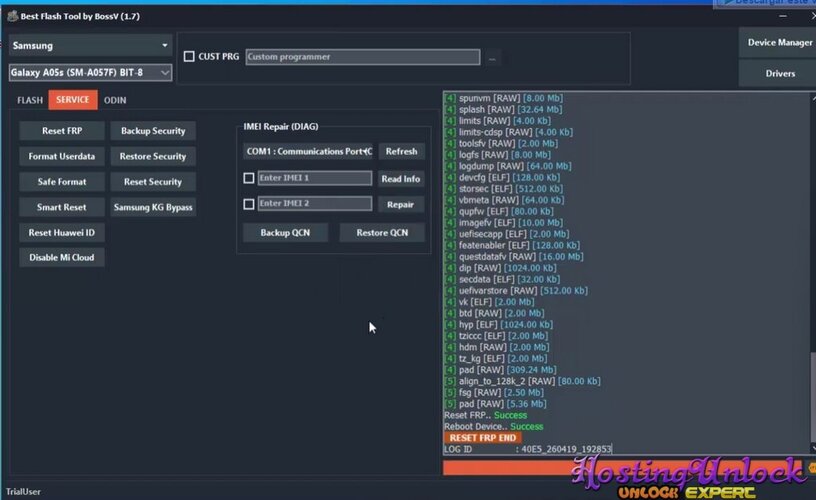Screen dimensions: 816x500
Task: Click the Reset FRP button
Action: coord(62,131)
